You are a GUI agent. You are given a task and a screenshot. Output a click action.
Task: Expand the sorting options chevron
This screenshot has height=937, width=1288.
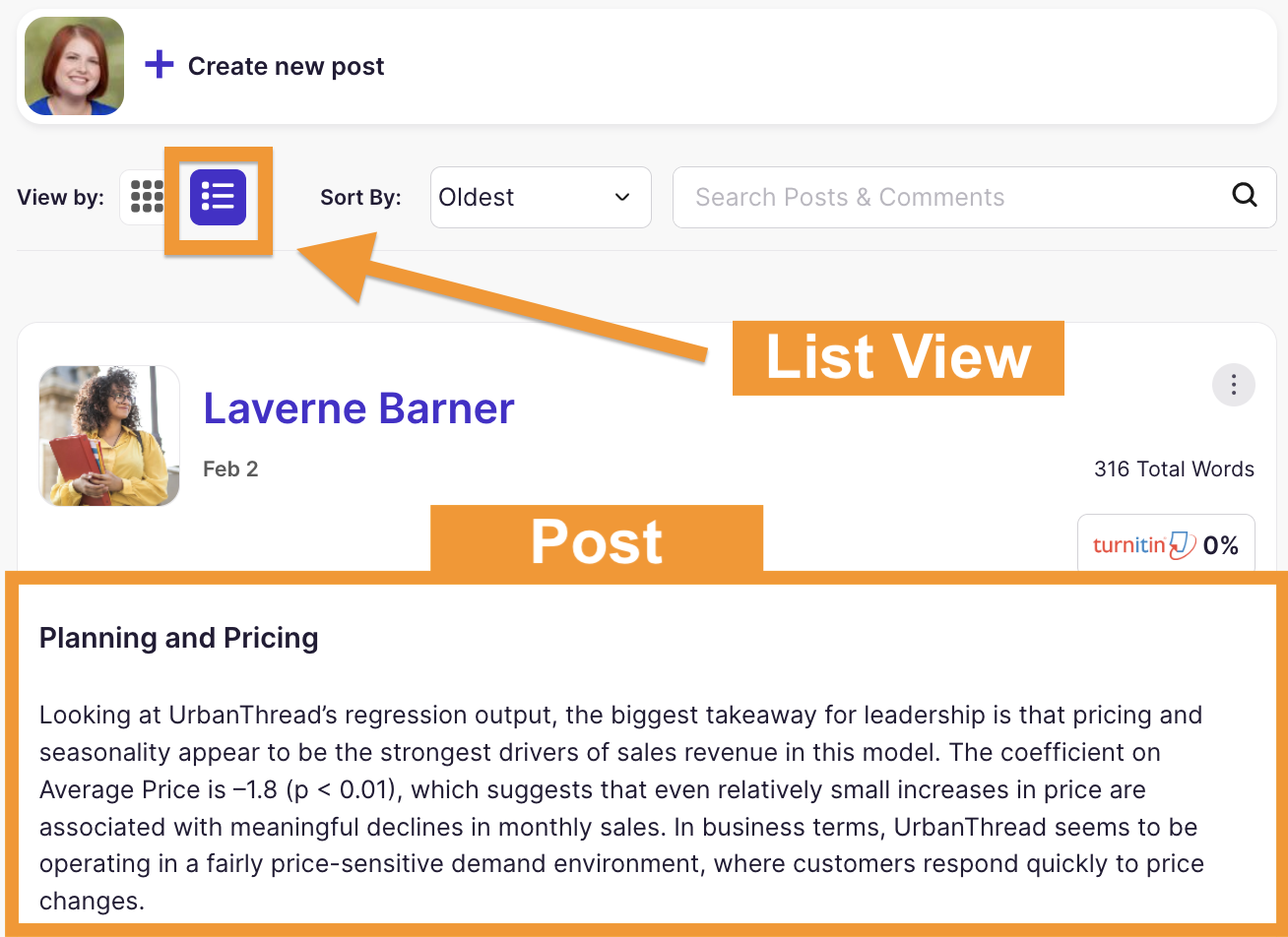pos(621,197)
